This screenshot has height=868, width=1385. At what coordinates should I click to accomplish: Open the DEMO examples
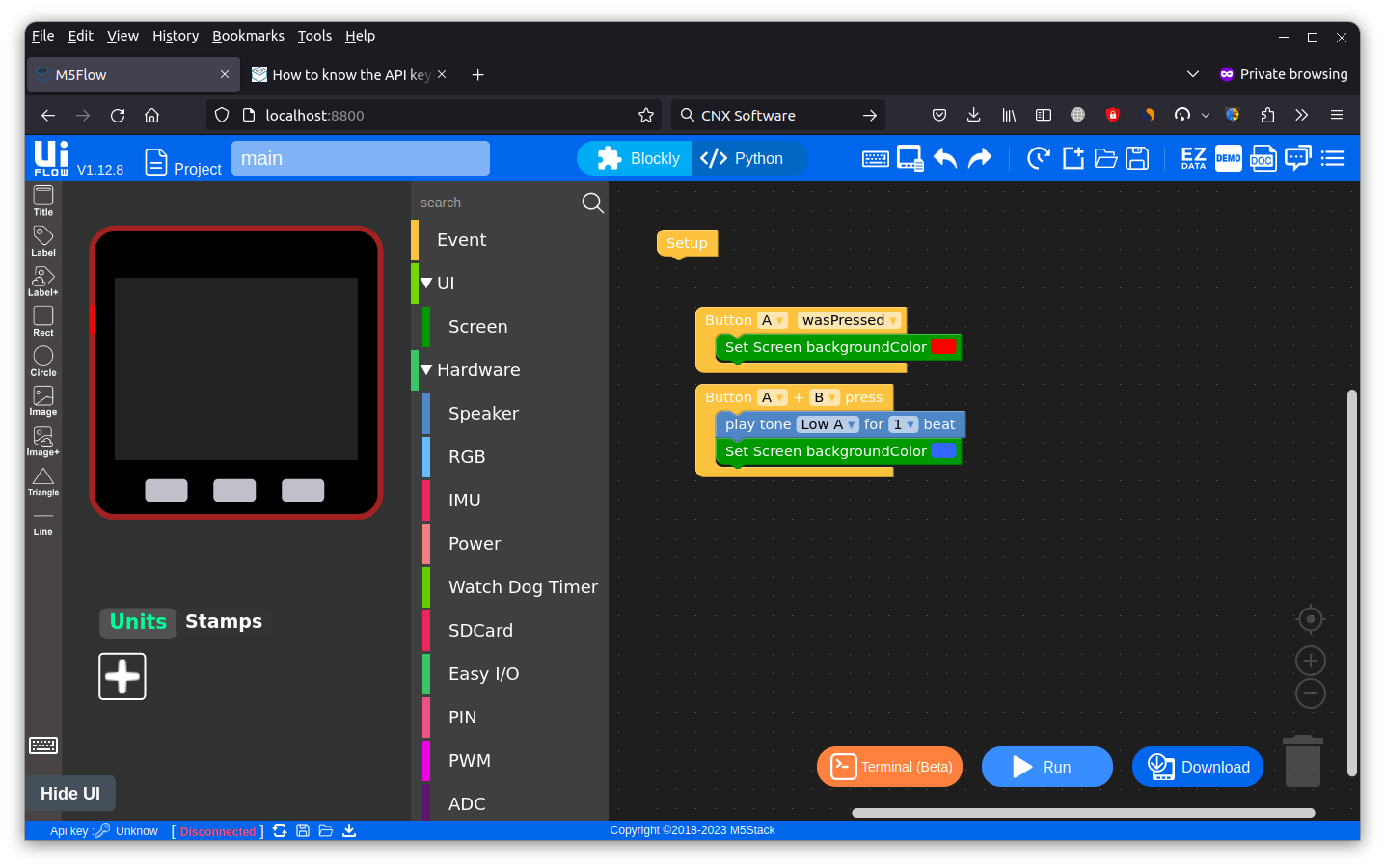(1229, 158)
